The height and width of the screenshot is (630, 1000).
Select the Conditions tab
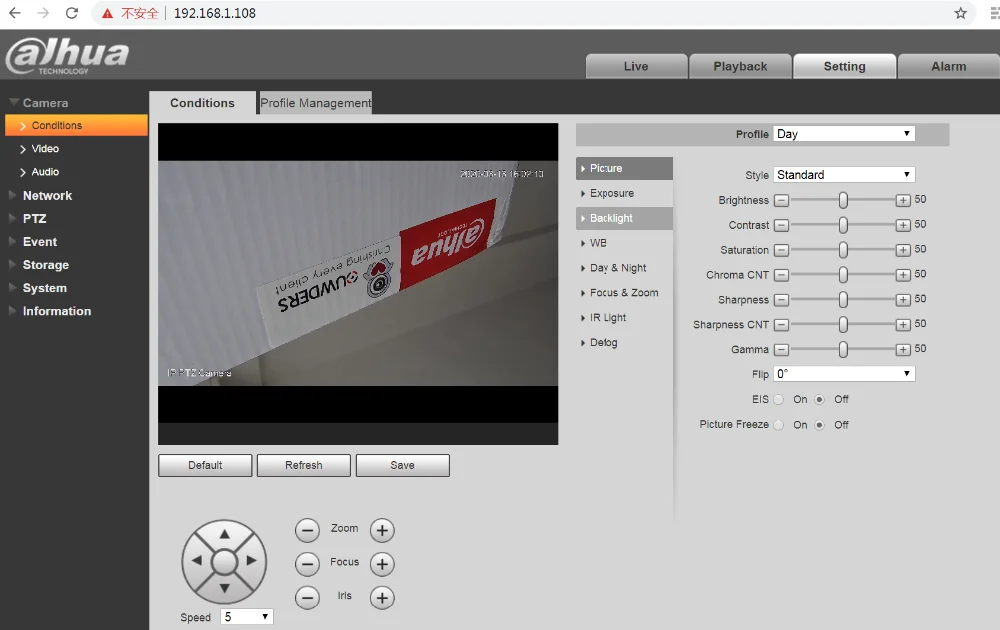tap(202, 103)
